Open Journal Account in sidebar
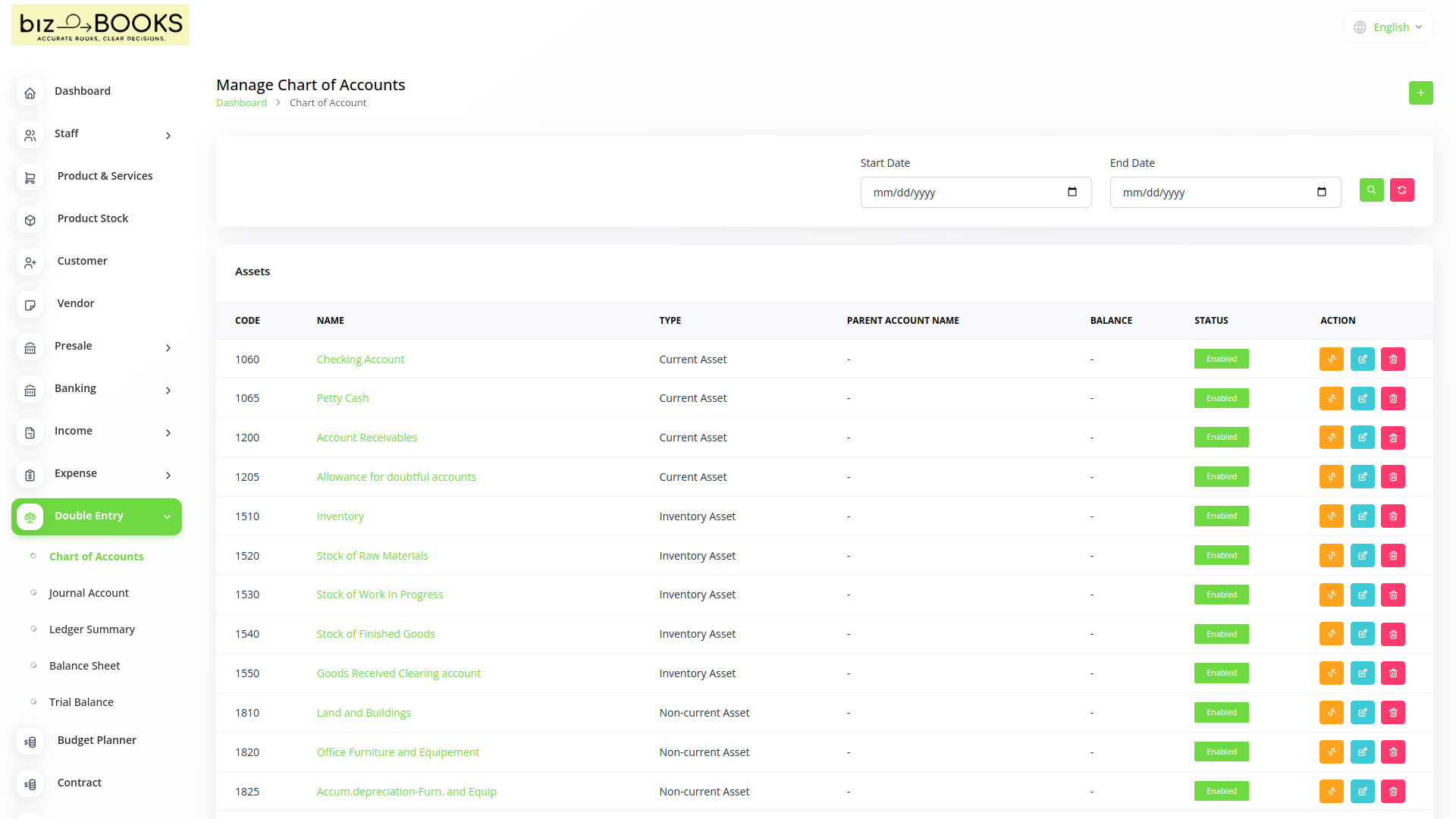Screen dimensions: 1456x819 pyautogui.click(x=89, y=593)
